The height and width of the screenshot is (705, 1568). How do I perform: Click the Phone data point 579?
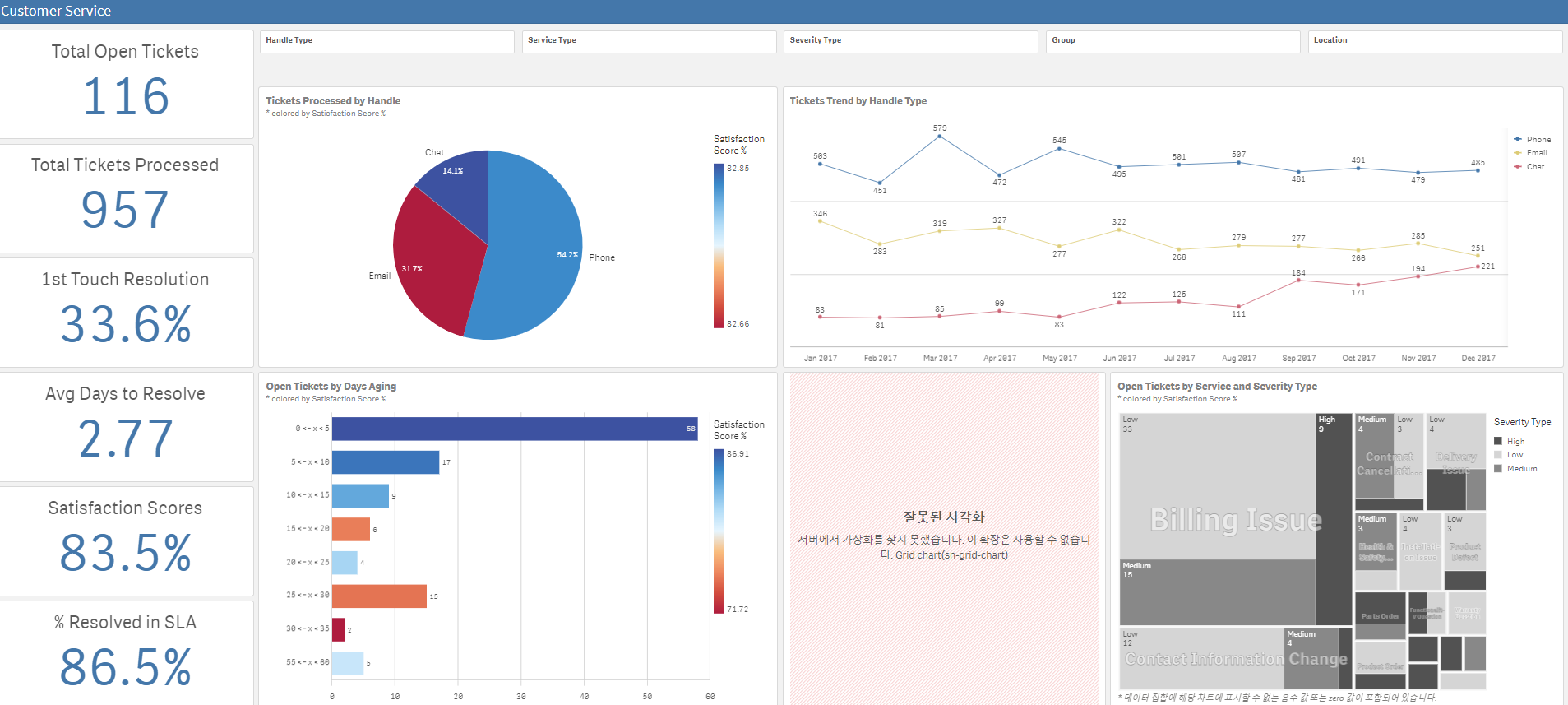(x=940, y=137)
